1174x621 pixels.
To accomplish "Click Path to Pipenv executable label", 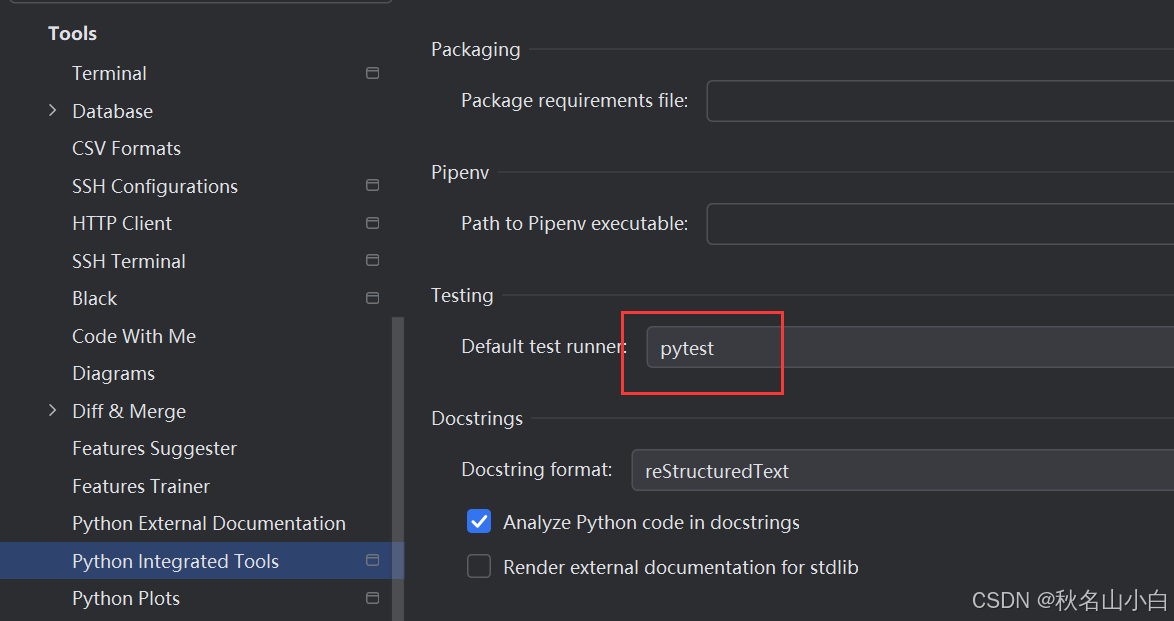I will (574, 223).
